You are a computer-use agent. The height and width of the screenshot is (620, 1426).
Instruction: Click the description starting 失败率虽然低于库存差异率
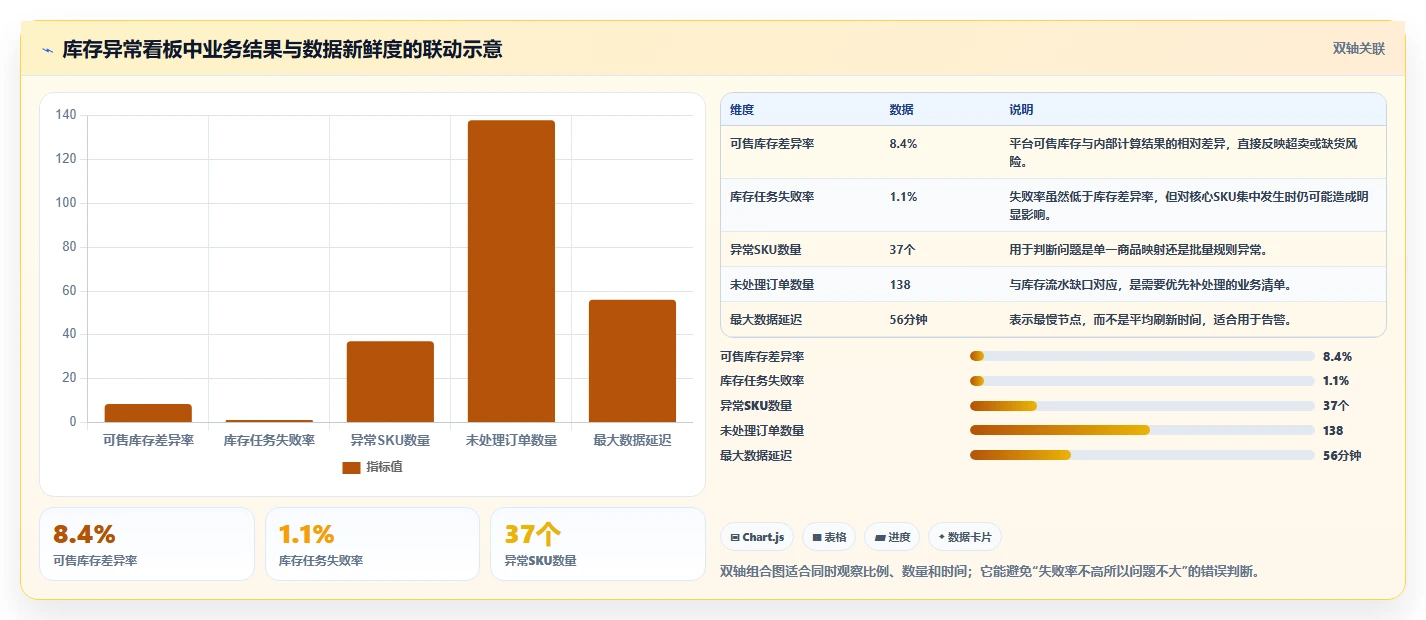(x=1190, y=205)
